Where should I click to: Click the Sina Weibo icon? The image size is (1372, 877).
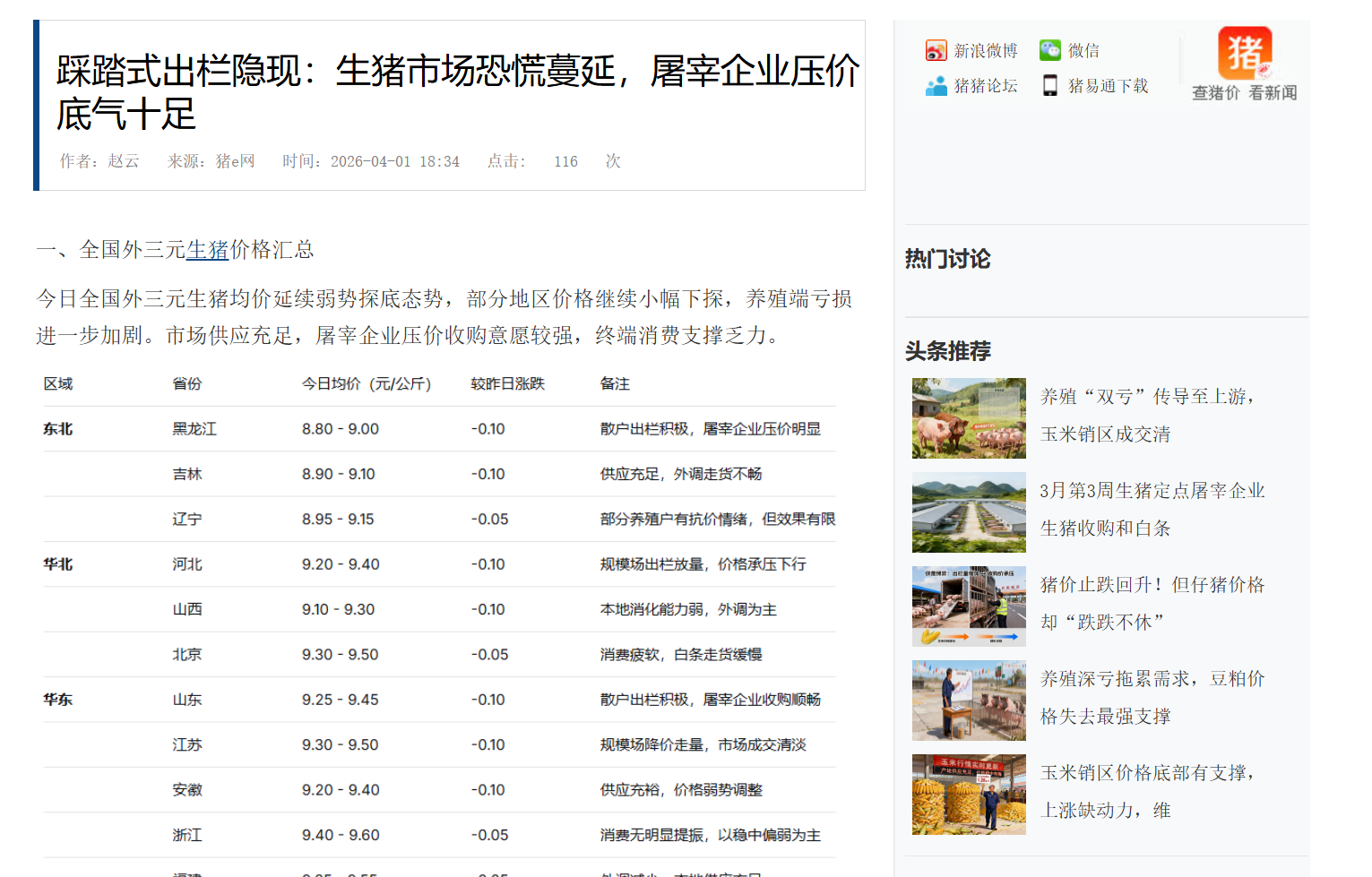tap(936, 50)
